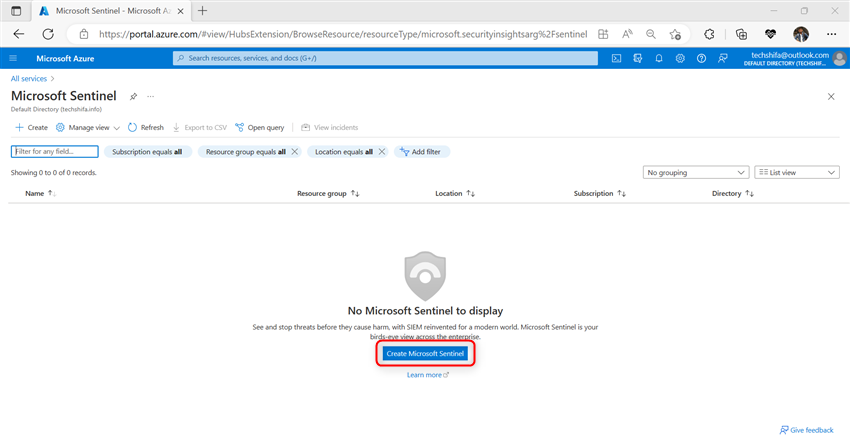The height and width of the screenshot is (446, 850).
Task: Click Create Microsoft Sentinel button
Action: point(425,353)
